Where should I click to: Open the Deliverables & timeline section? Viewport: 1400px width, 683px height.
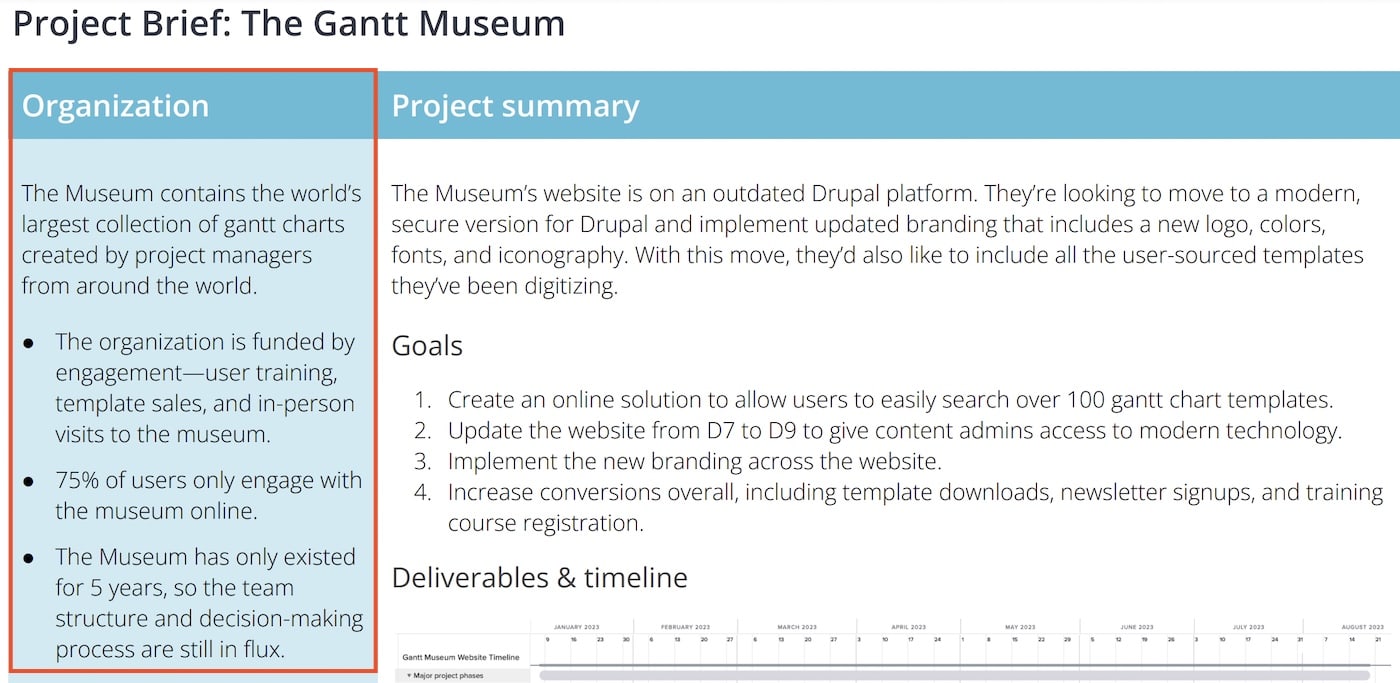point(540,577)
